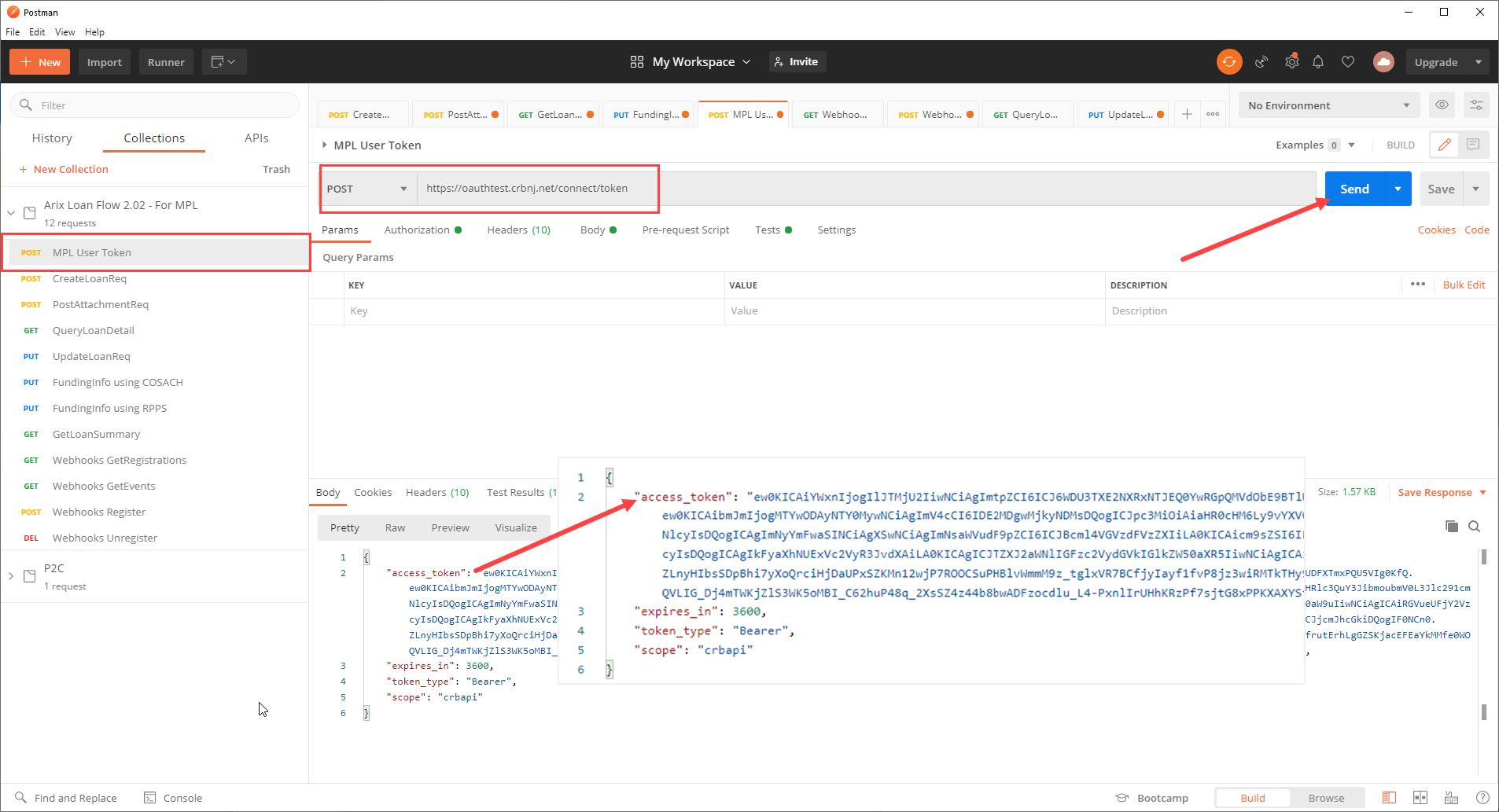The height and width of the screenshot is (812, 1499).
Task: Open tab options three dots menu
Action: [x=1213, y=114]
